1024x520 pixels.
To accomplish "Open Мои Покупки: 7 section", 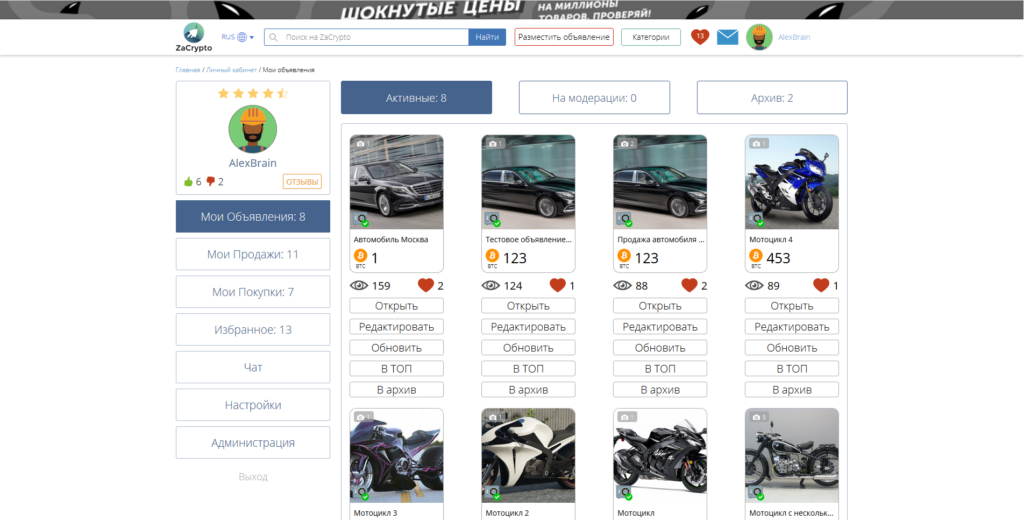I will pyautogui.click(x=253, y=292).
